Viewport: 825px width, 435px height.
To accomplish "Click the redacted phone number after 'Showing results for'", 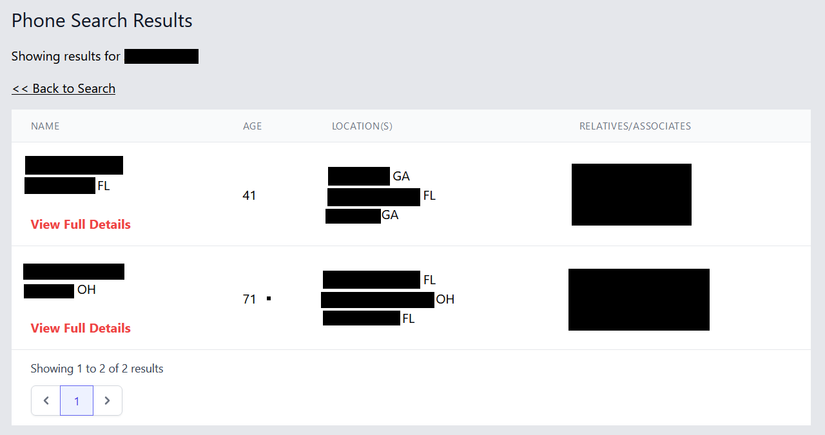I will 162,56.
